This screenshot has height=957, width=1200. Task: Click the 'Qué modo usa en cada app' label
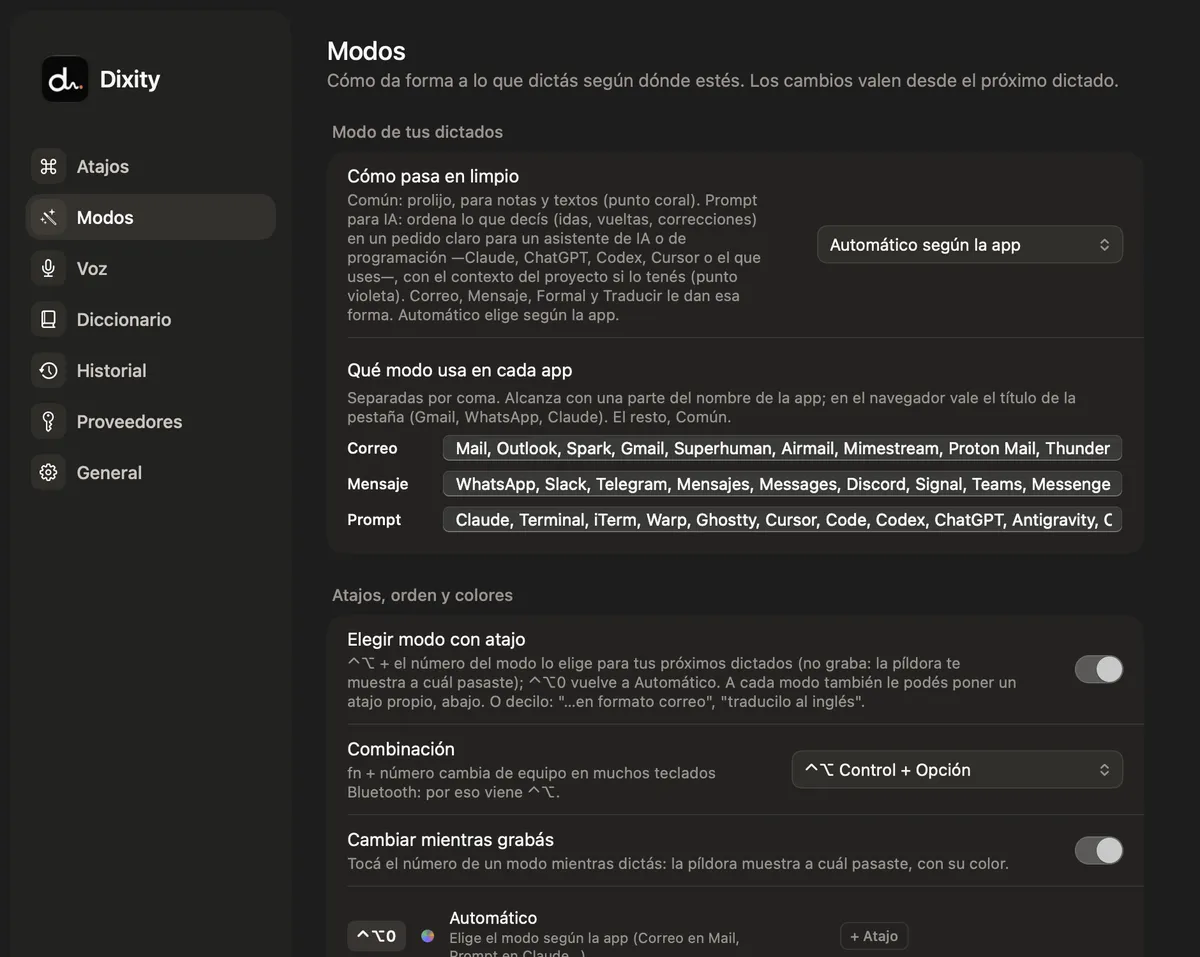(x=460, y=370)
